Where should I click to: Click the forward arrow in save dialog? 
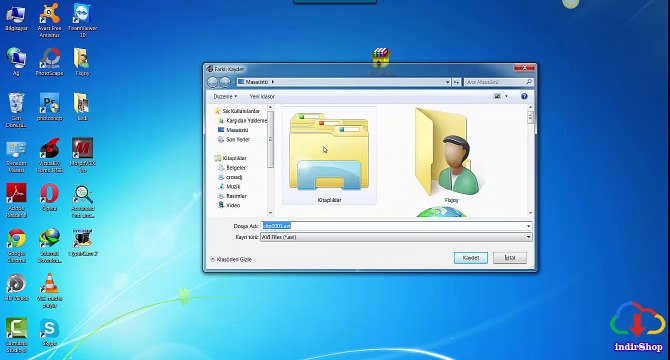[224, 82]
